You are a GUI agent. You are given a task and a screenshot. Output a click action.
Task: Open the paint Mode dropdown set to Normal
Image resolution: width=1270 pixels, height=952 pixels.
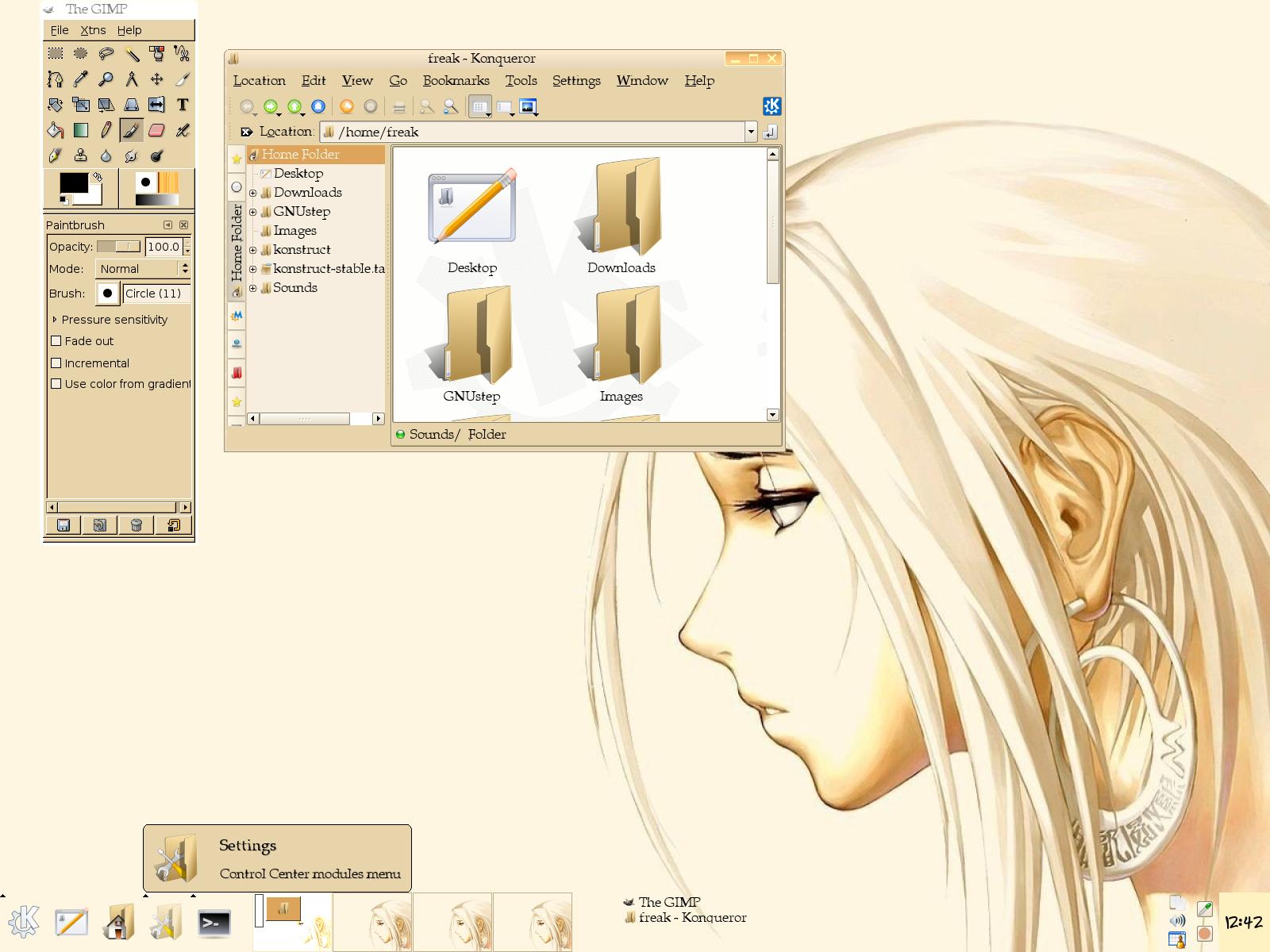(x=143, y=269)
